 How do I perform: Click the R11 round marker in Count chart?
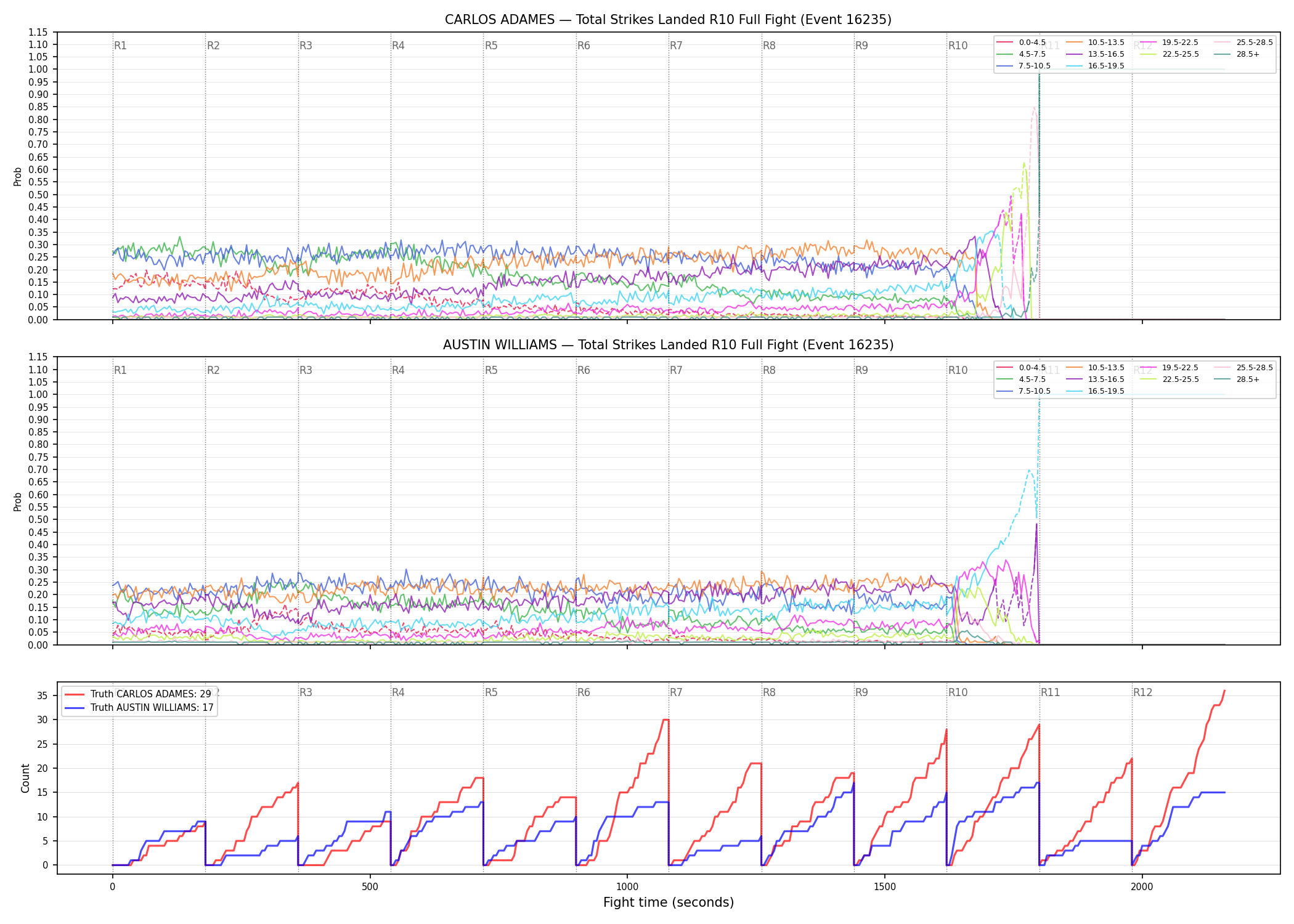[1051, 692]
